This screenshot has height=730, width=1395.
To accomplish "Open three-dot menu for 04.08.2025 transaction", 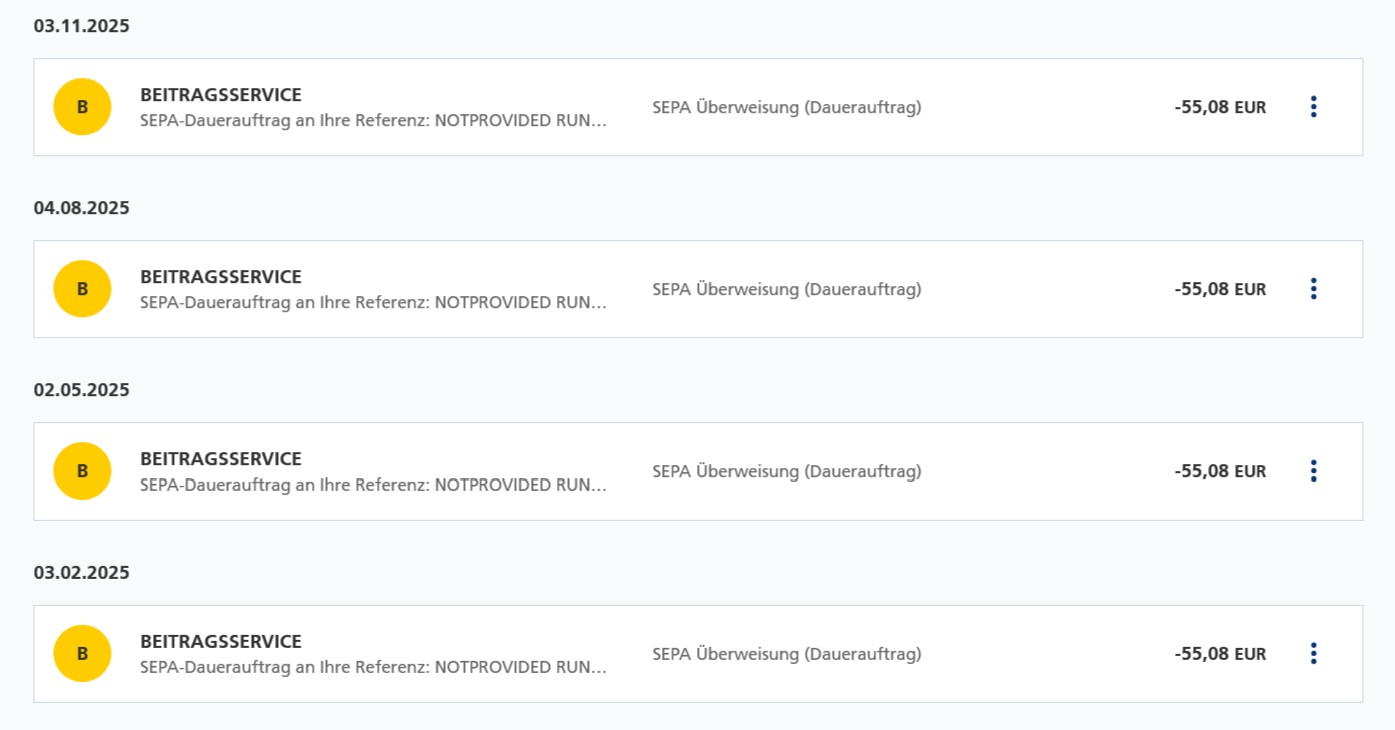I will (x=1313, y=289).
